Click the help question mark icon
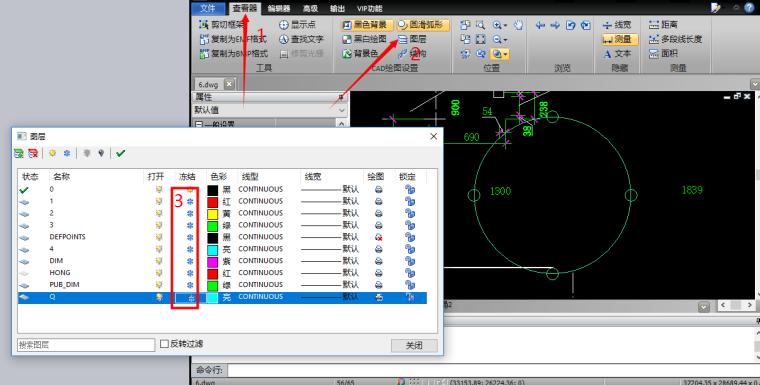The image size is (760, 385). click(748, 8)
